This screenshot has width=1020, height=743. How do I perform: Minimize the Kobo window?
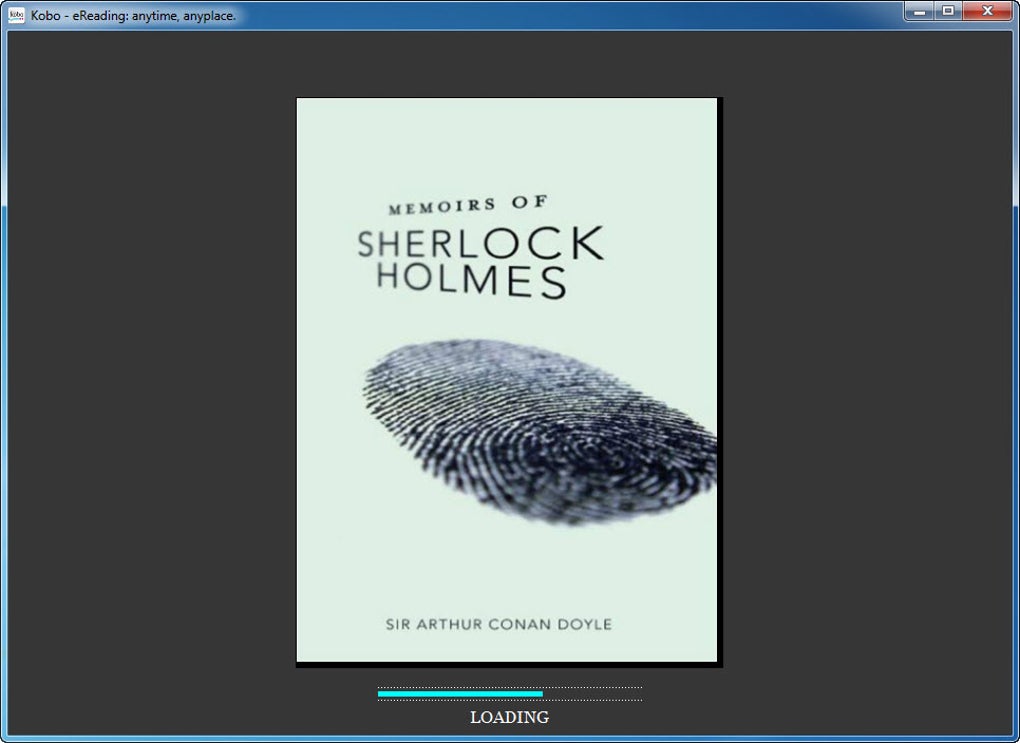[x=920, y=11]
